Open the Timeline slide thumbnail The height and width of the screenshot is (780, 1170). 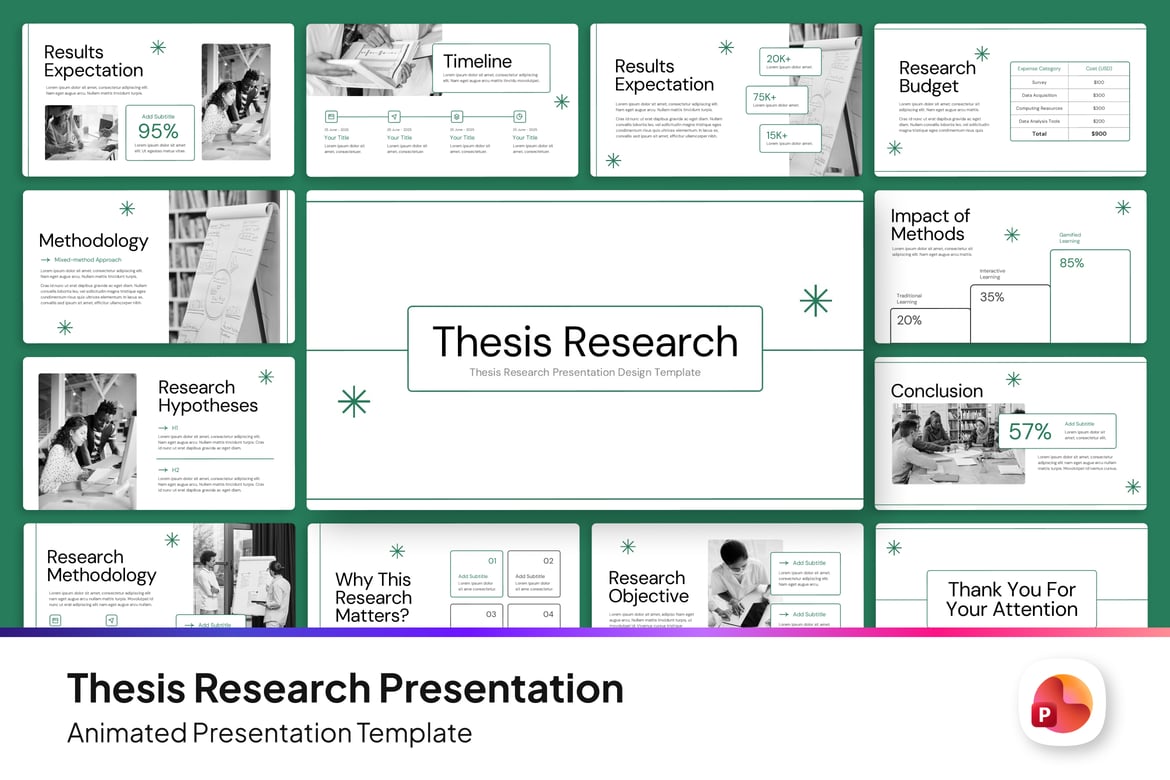[442, 100]
